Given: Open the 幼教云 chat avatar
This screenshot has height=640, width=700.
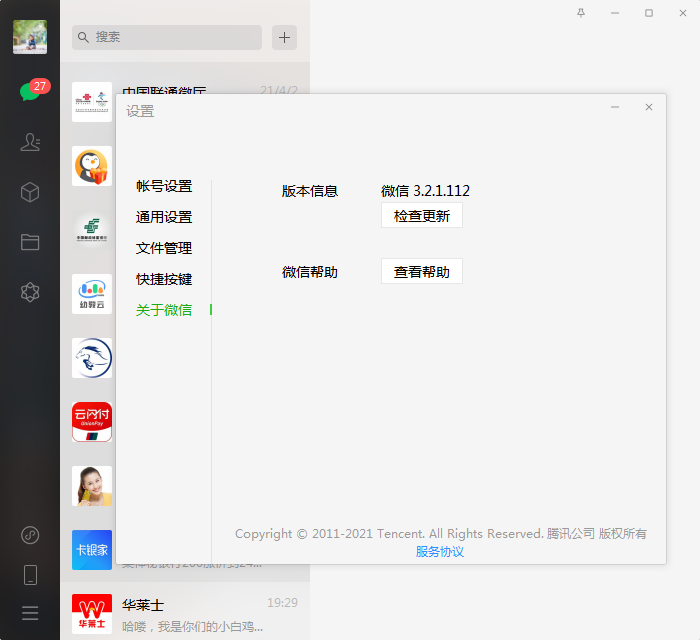Looking at the screenshot, I should [x=92, y=294].
